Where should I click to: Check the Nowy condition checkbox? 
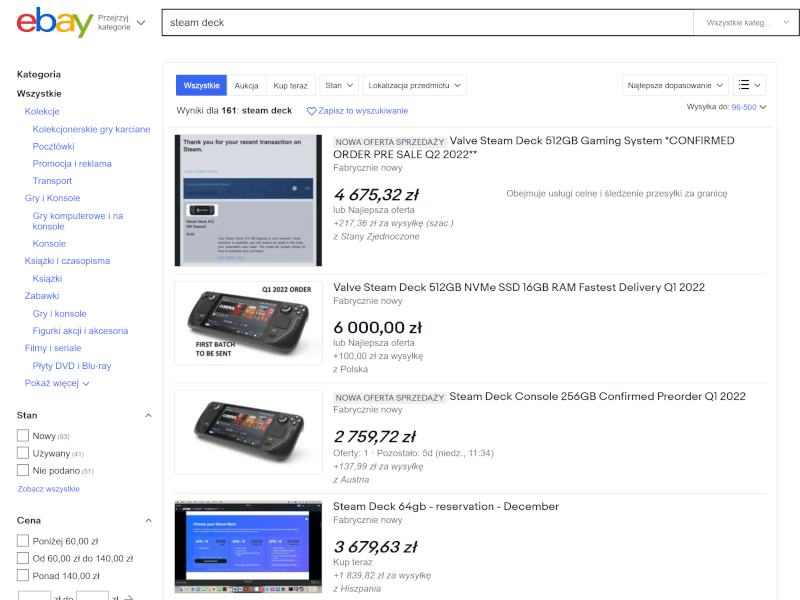(x=23, y=436)
